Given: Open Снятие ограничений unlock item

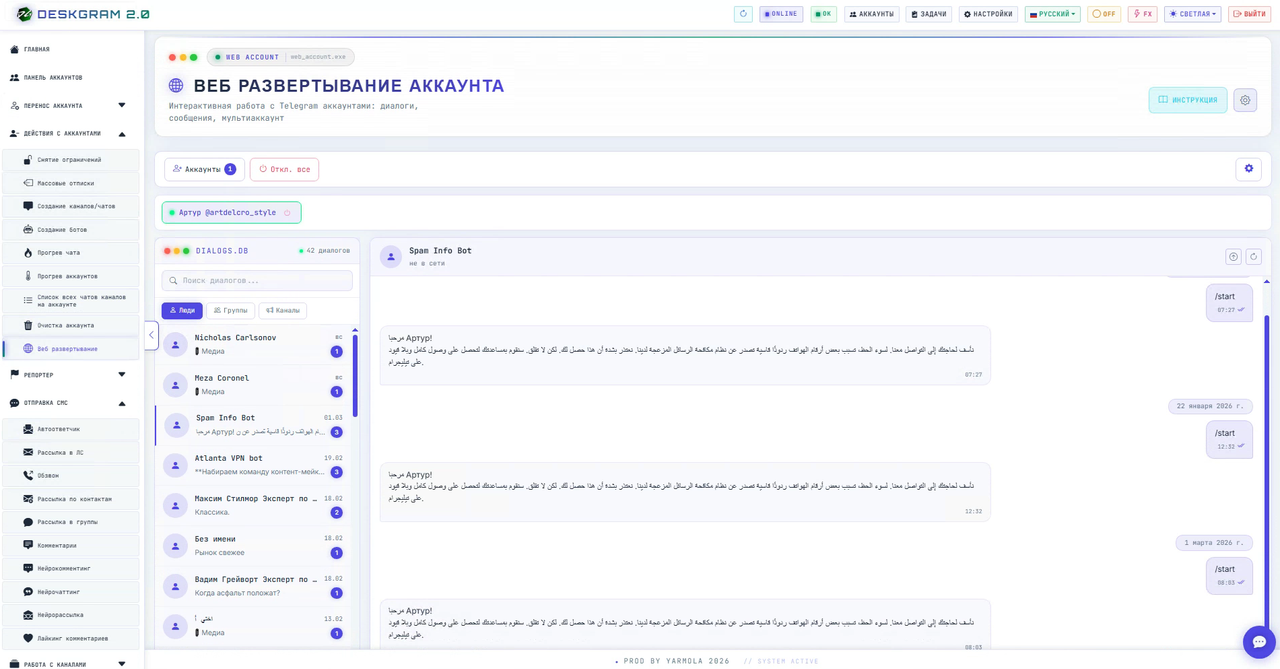Looking at the screenshot, I should tap(72, 160).
